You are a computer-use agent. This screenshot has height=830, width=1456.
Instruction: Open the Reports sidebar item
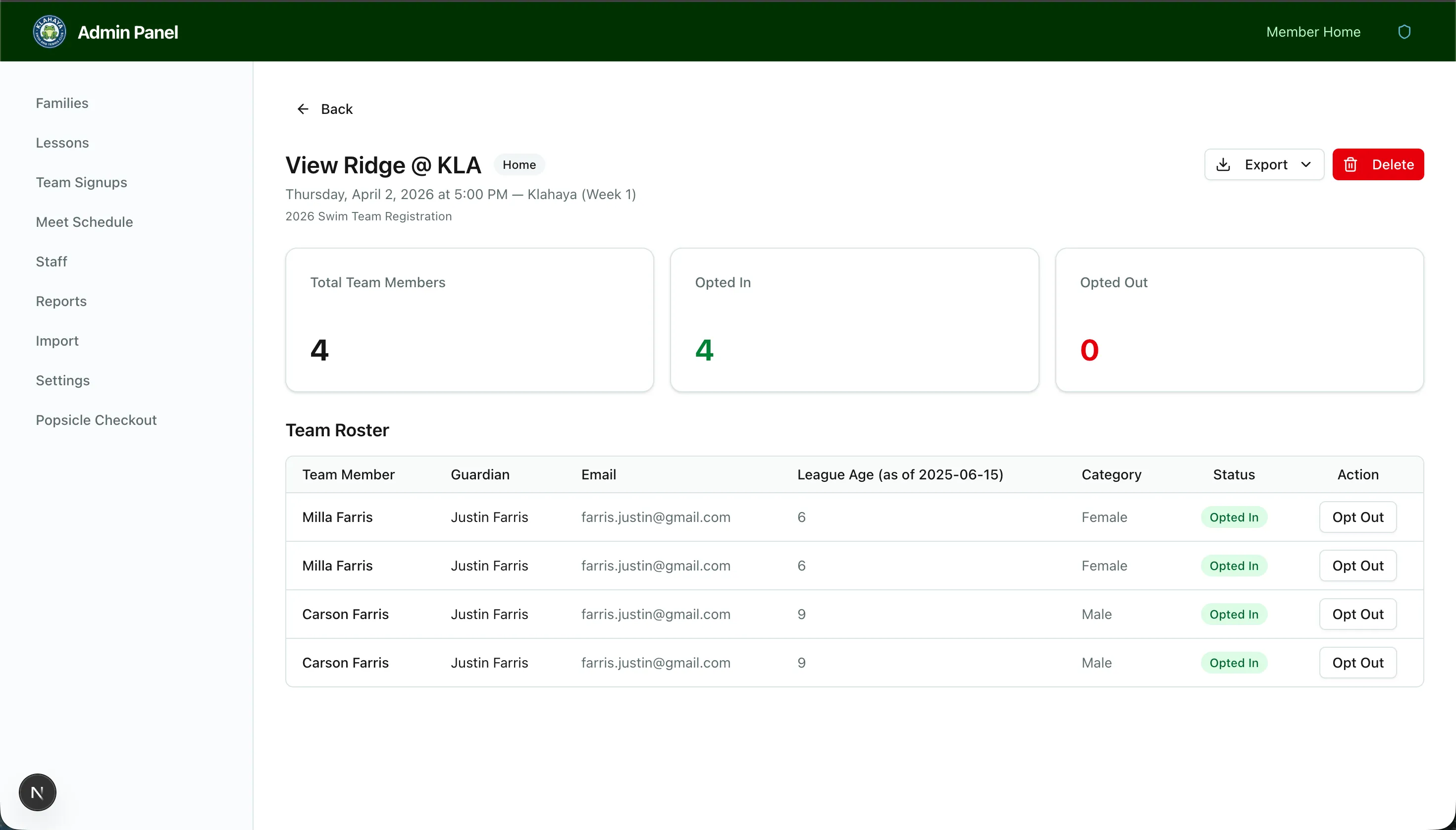pyautogui.click(x=61, y=301)
